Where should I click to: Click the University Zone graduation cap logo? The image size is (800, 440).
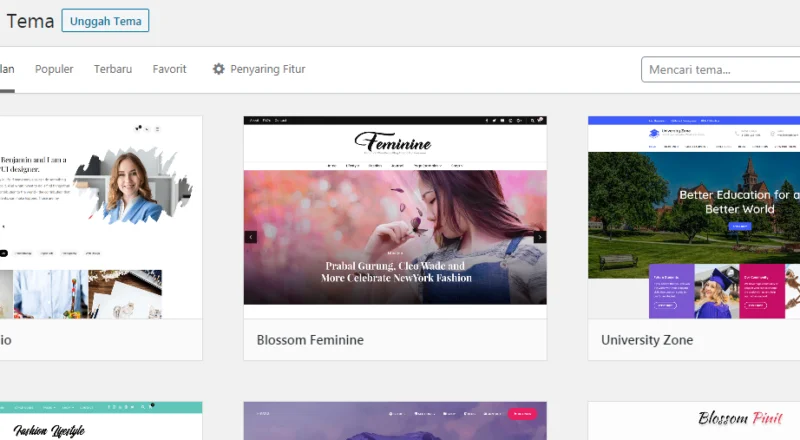coord(655,132)
